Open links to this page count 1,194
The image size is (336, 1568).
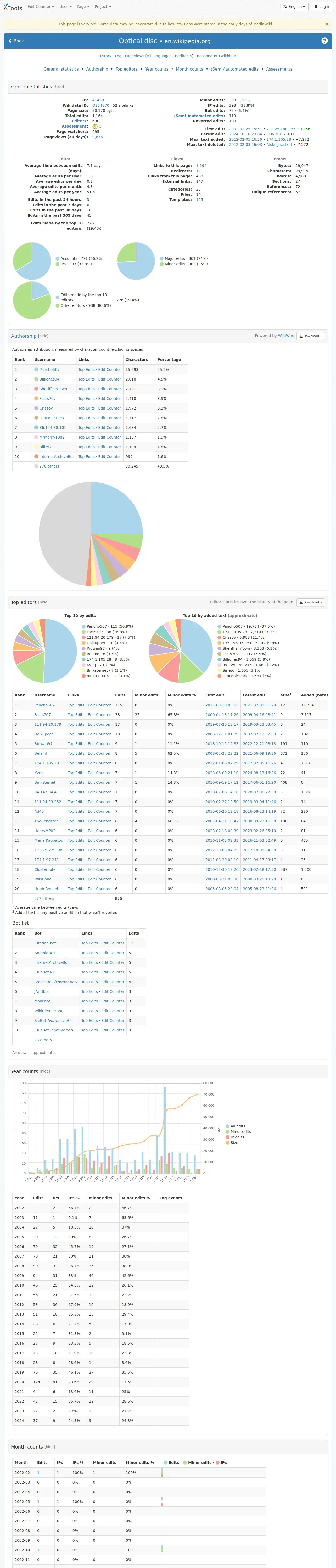pos(201,166)
